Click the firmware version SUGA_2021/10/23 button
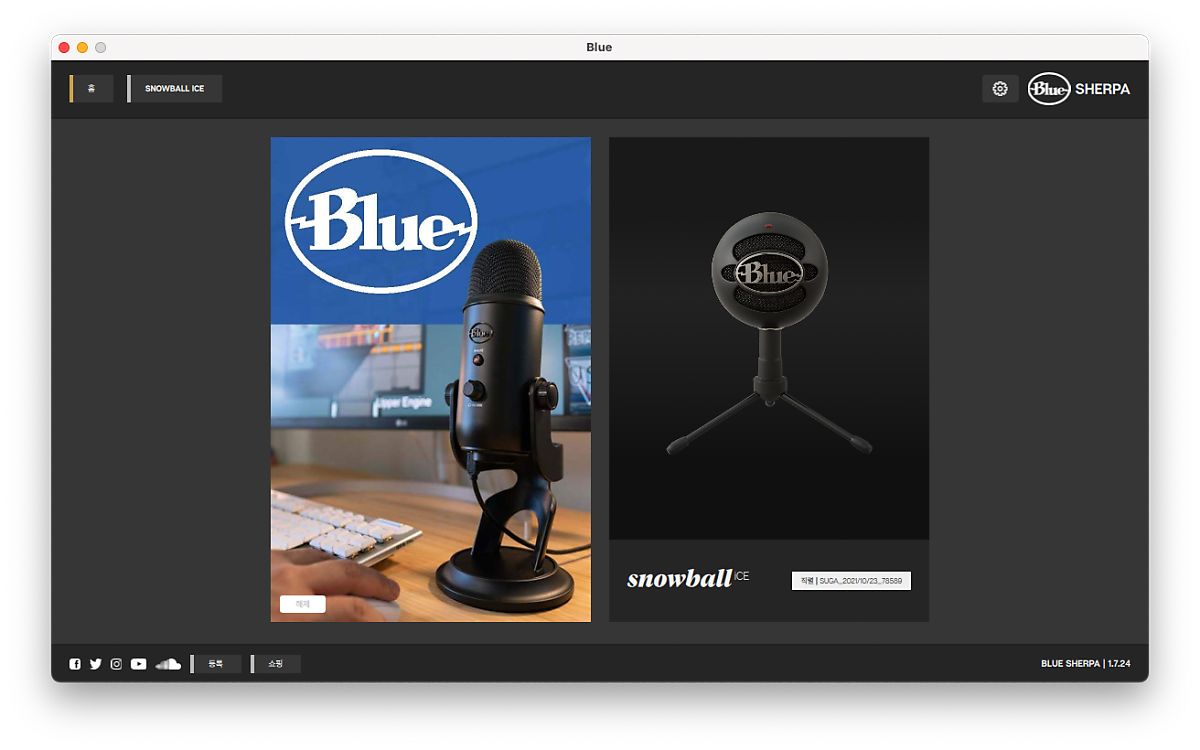This screenshot has height=750, width=1200. (851, 581)
